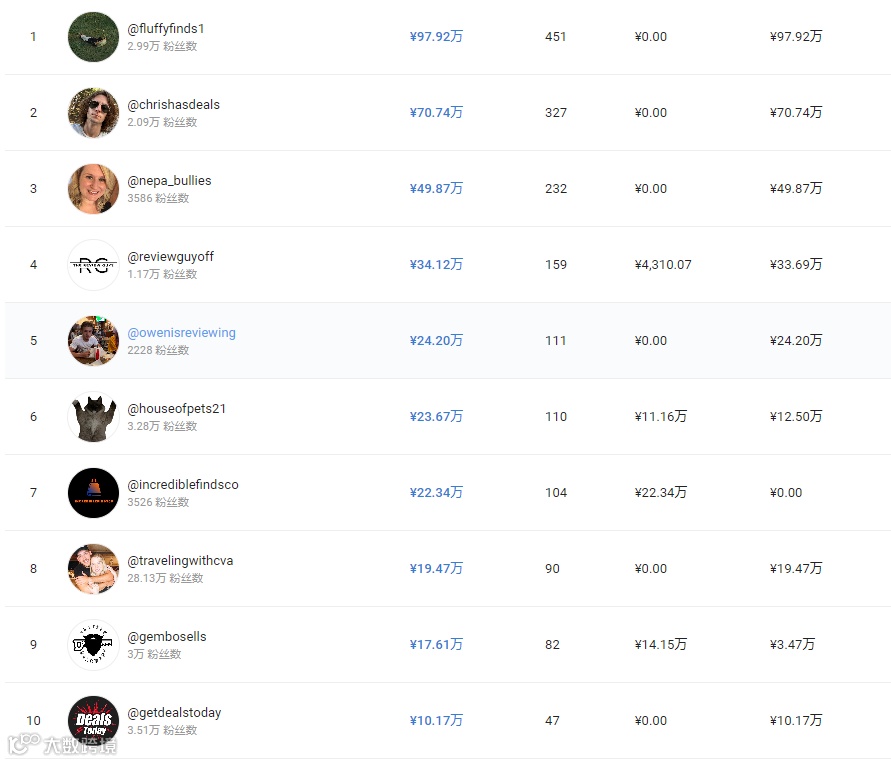Open ¥34.12万 sales figure for reviewguyoff
This screenshot has height=762, width=891.
tap(436, 264)
